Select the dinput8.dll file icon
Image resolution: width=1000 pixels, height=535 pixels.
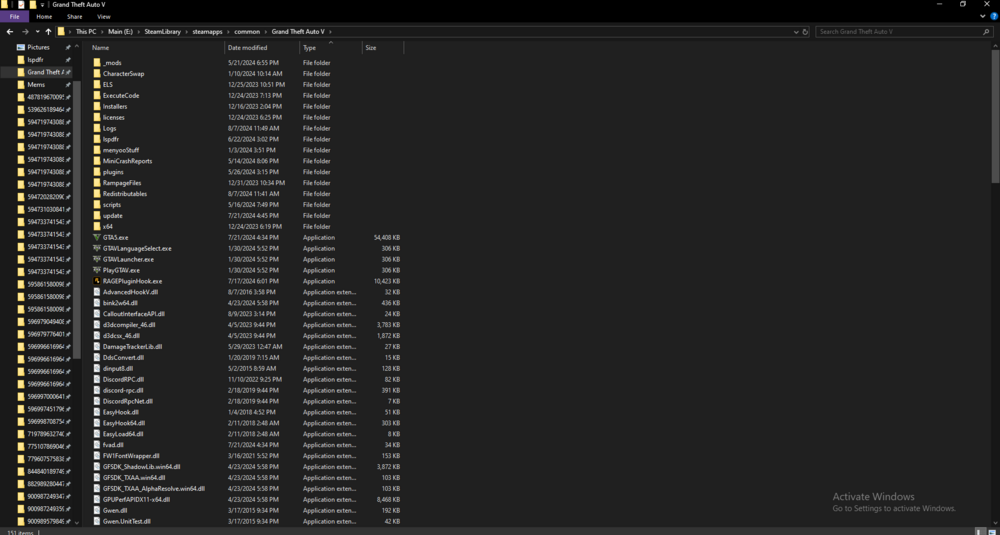[x=97, y=368]
